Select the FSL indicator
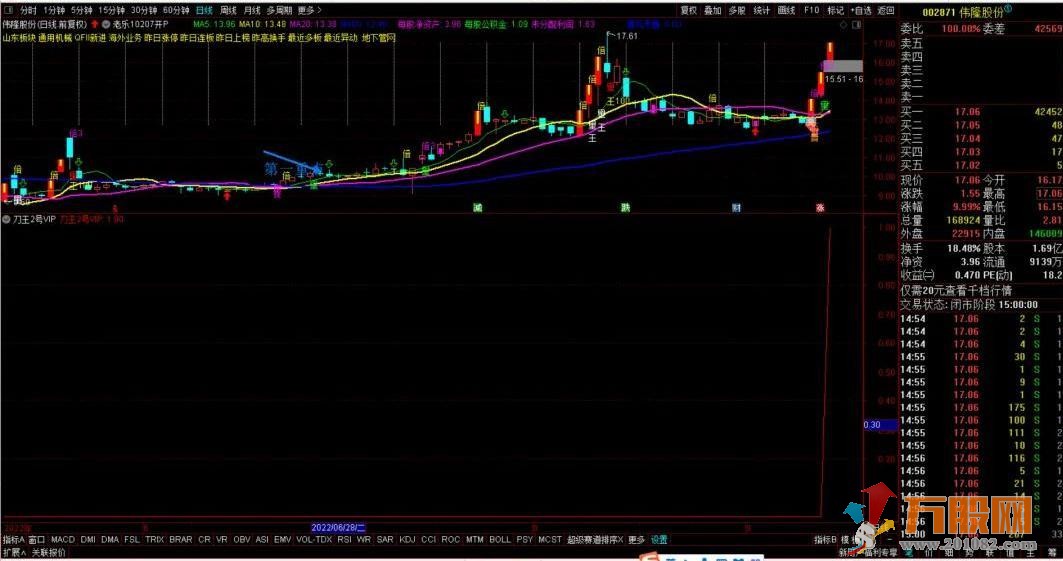Screen dimensions: 1063x561 point(132,540)
